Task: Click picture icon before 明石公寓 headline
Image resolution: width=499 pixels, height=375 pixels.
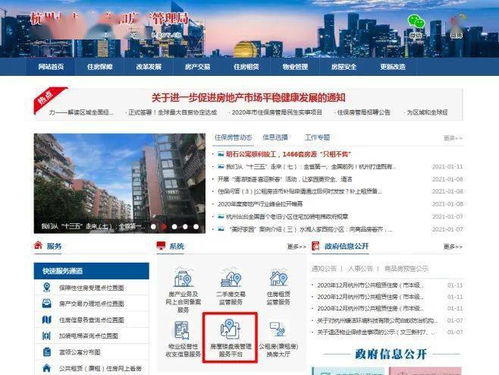Action: point(221,154)
